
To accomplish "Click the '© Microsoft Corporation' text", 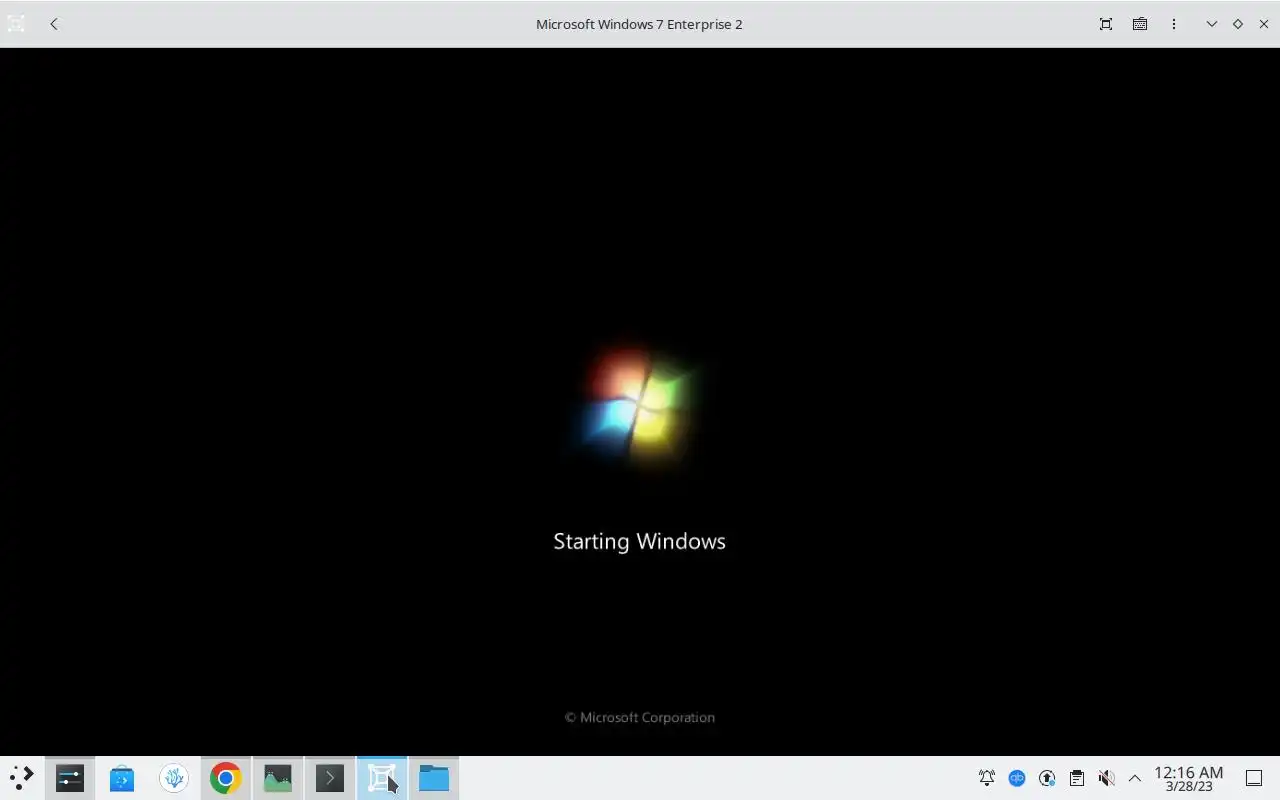I will 640,717.
